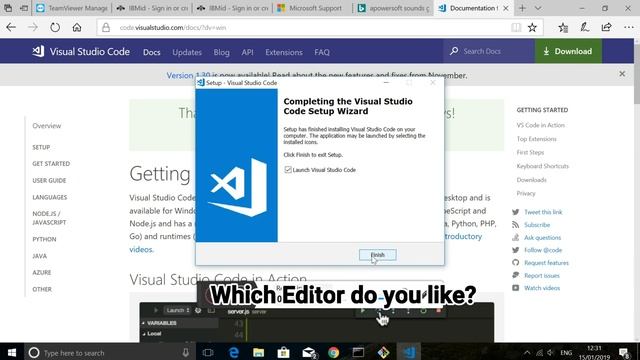Click Request features link
Screen dimensions: 640x360
click(x=546, y=262)
